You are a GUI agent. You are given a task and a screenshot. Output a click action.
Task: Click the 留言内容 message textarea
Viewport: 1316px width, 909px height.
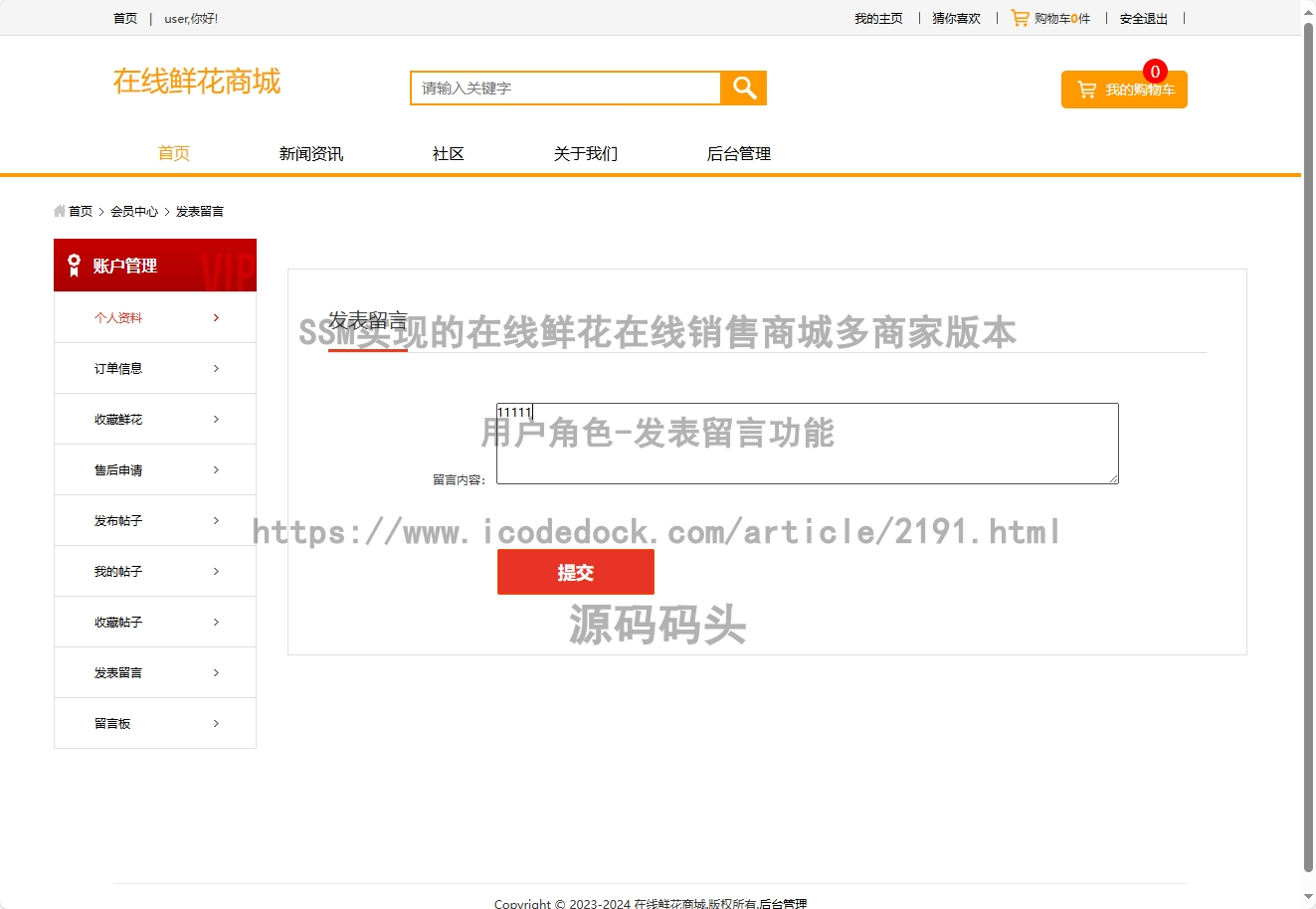pos(808,444)
